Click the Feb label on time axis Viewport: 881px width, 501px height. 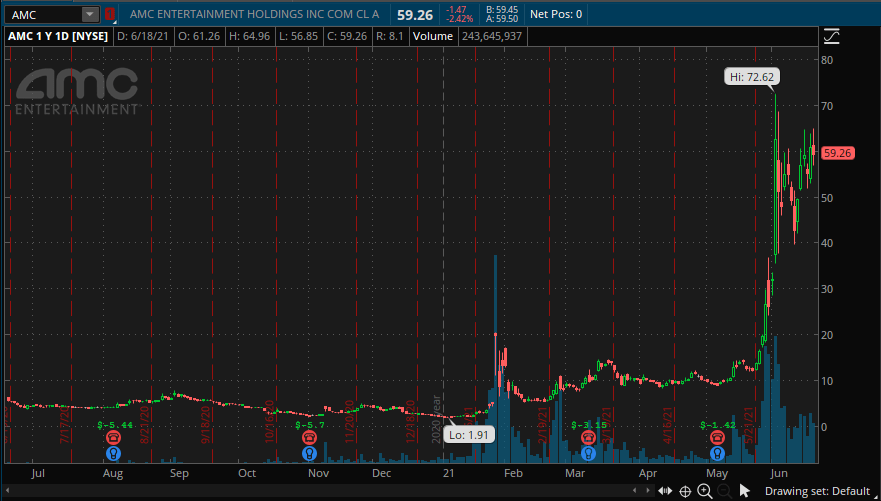514,473
